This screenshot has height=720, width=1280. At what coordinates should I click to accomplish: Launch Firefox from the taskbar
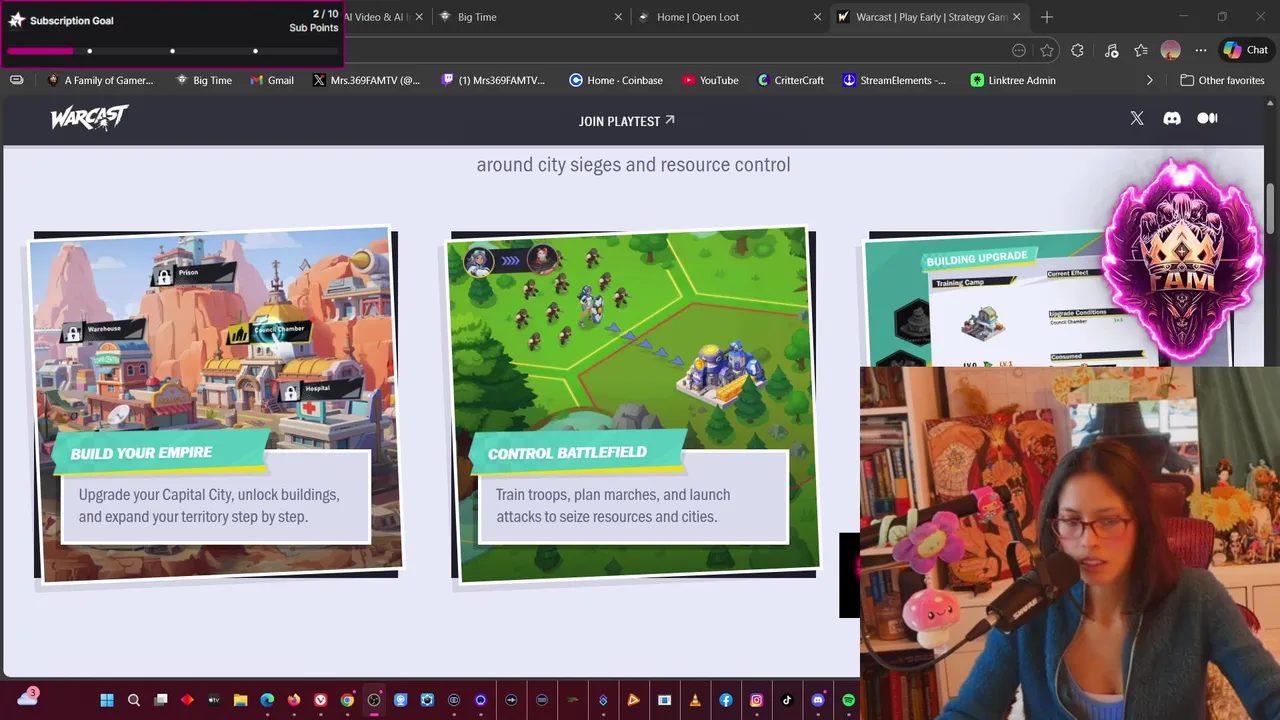[294, 700]
